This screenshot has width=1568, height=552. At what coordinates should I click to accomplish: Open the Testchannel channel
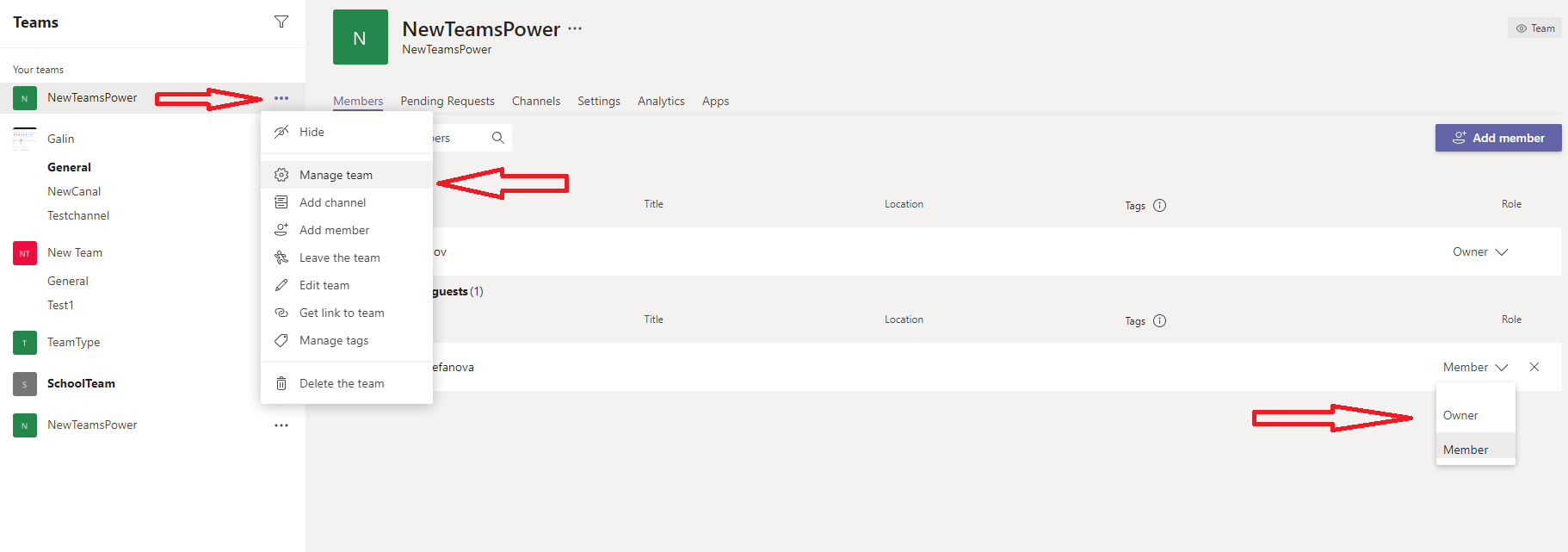pos(78,215)
